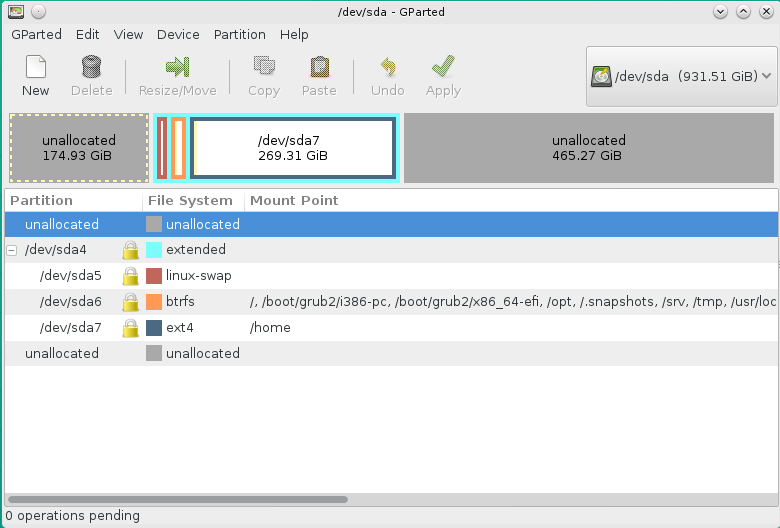Open the GParted menu

click(36, 34)
